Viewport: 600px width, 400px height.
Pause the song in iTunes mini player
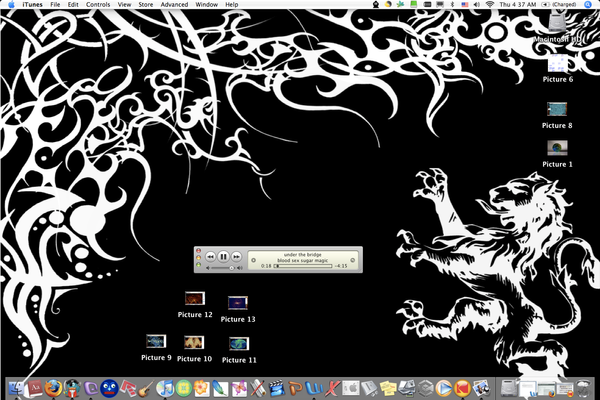tap(223, 256)
